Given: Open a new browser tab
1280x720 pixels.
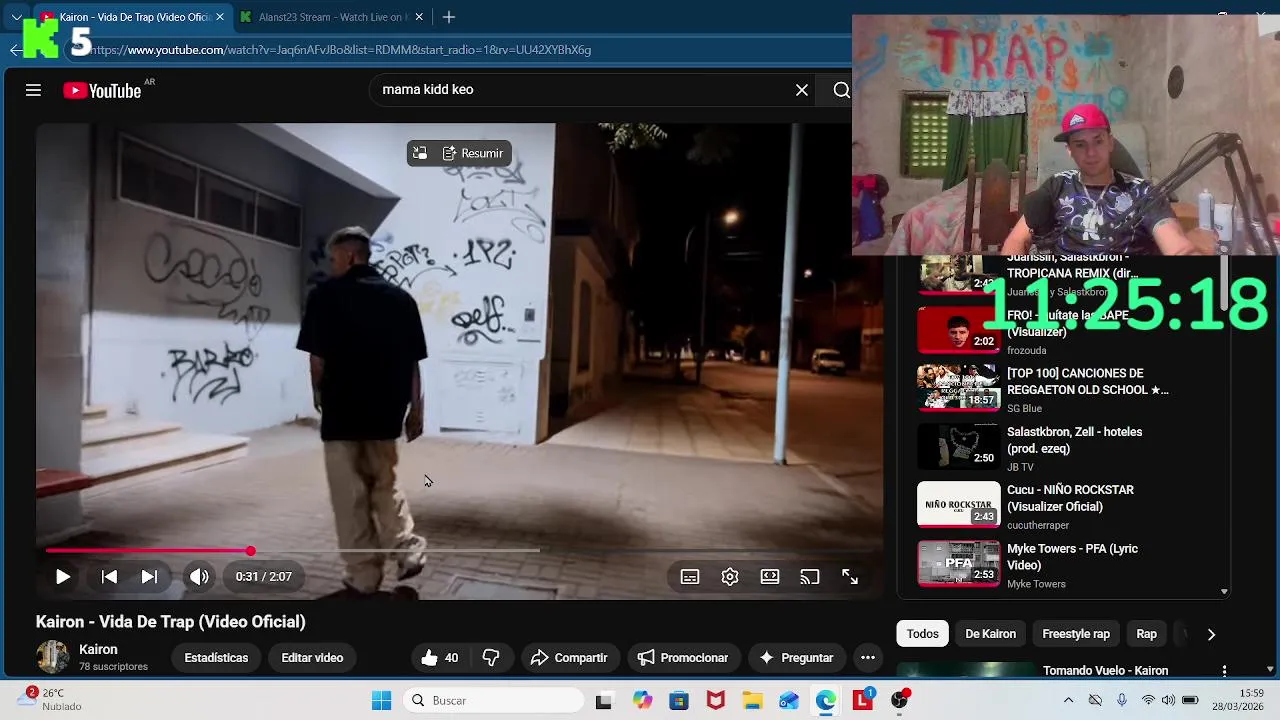Looking at the screenshot, I should [x=449, y=17].
